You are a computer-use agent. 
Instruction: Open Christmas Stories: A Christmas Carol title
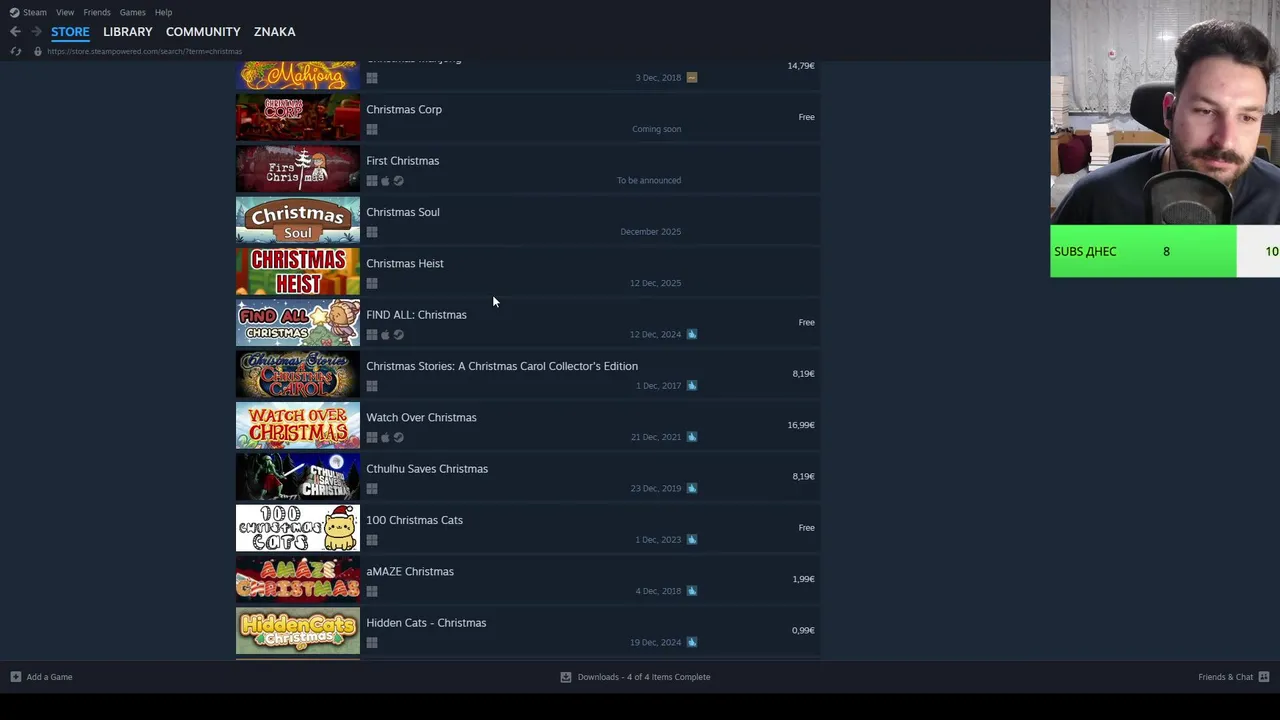point(502,366)
